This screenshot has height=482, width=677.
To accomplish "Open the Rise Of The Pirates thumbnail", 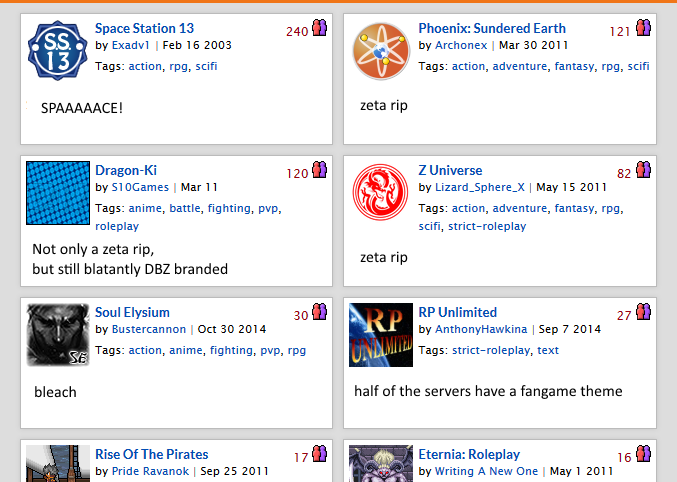I will (x=58, y=463).
